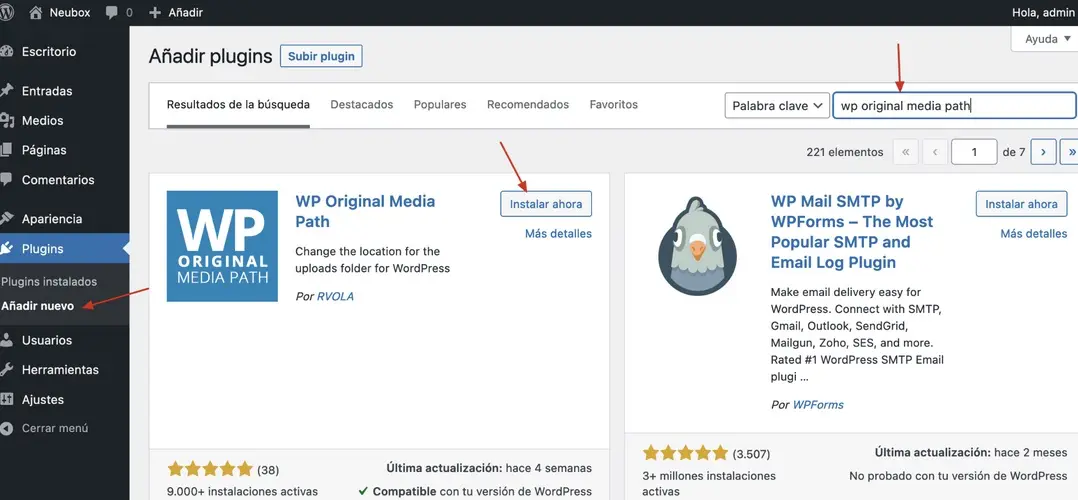The image size is (1078, 500).
Task: Click the WP Mail SMTP pigeon logo
Action: click(698, 246)
